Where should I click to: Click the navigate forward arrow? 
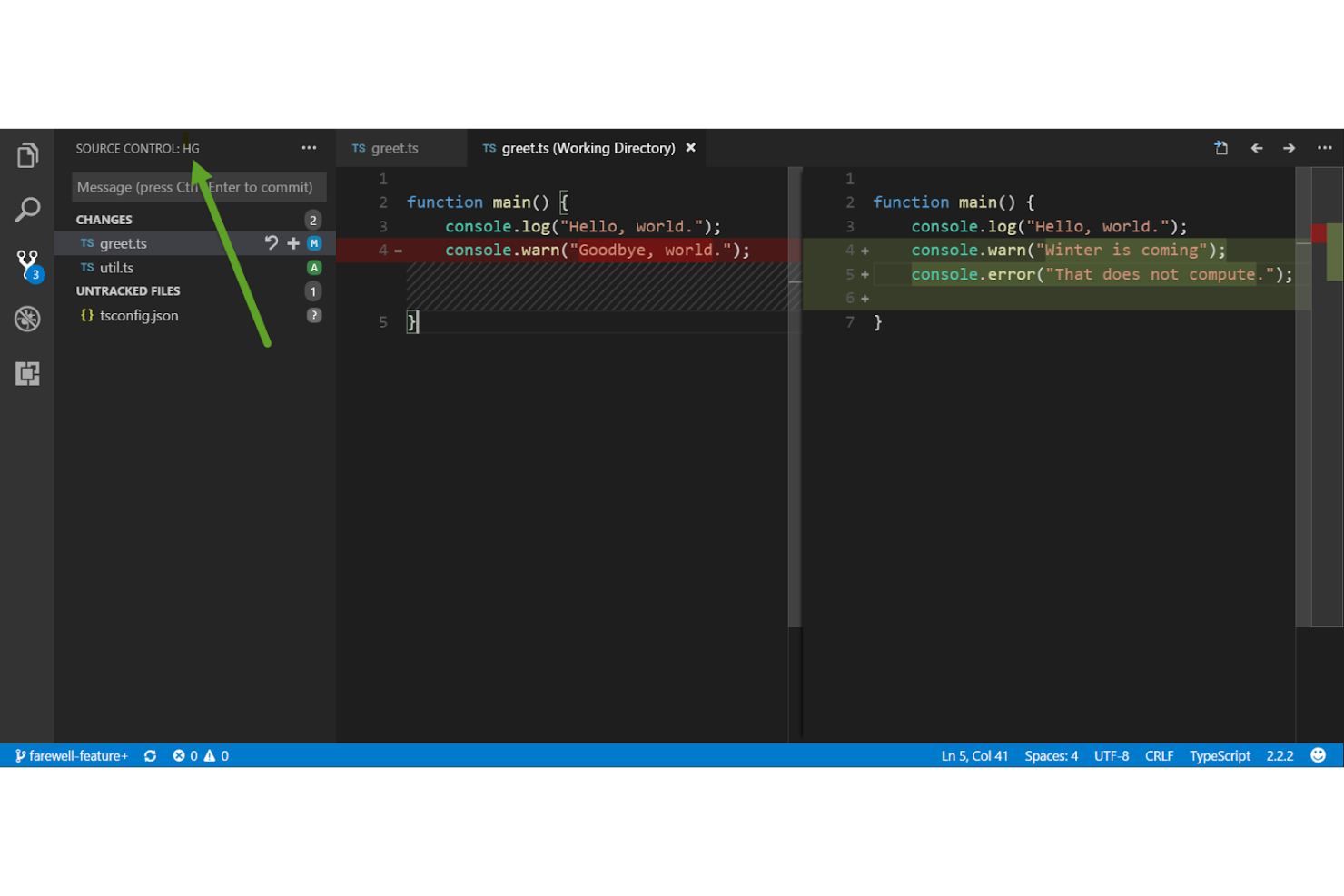[x=1289, y=147]
